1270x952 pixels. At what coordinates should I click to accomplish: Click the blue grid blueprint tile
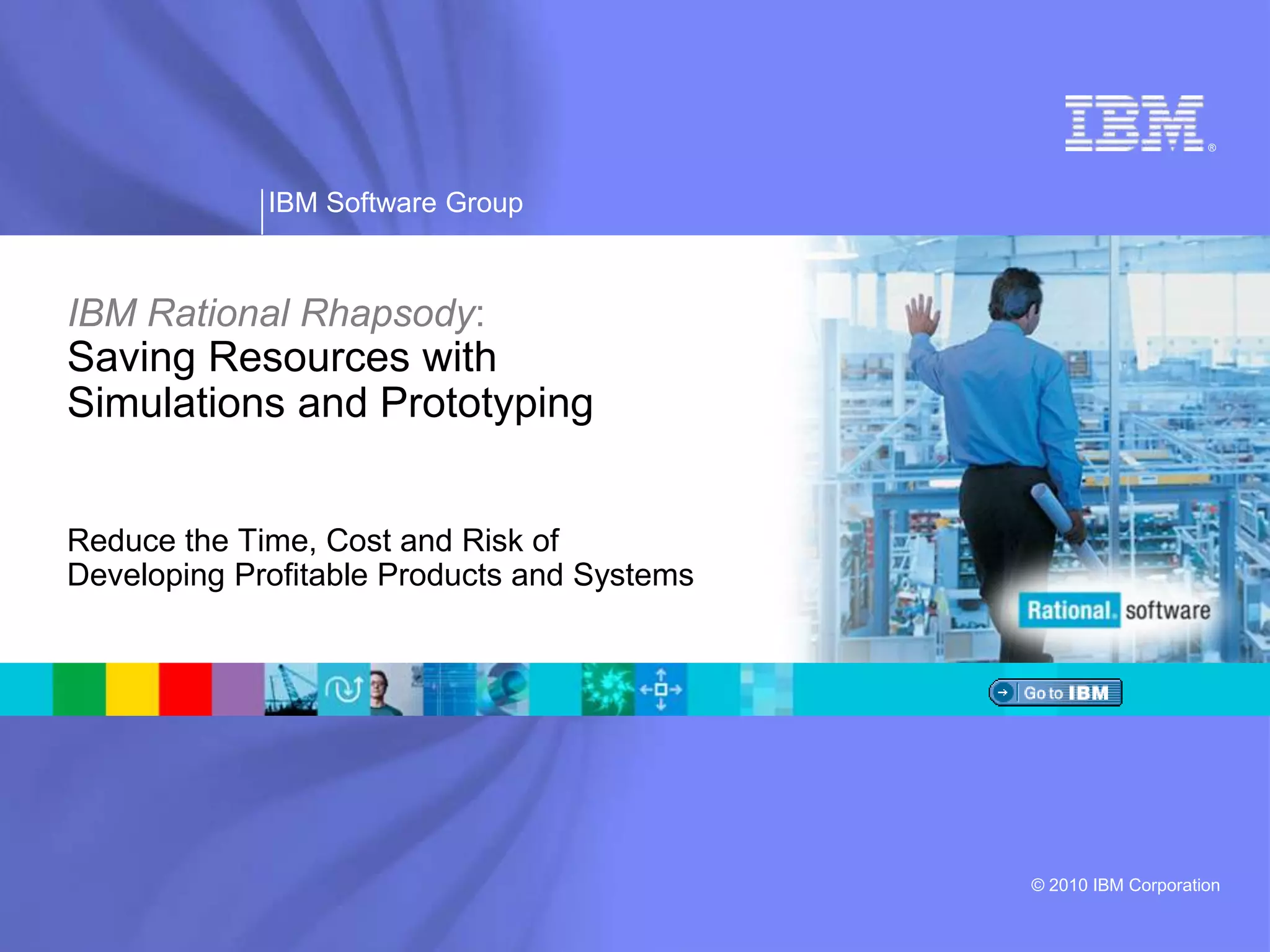click(449, 689)
